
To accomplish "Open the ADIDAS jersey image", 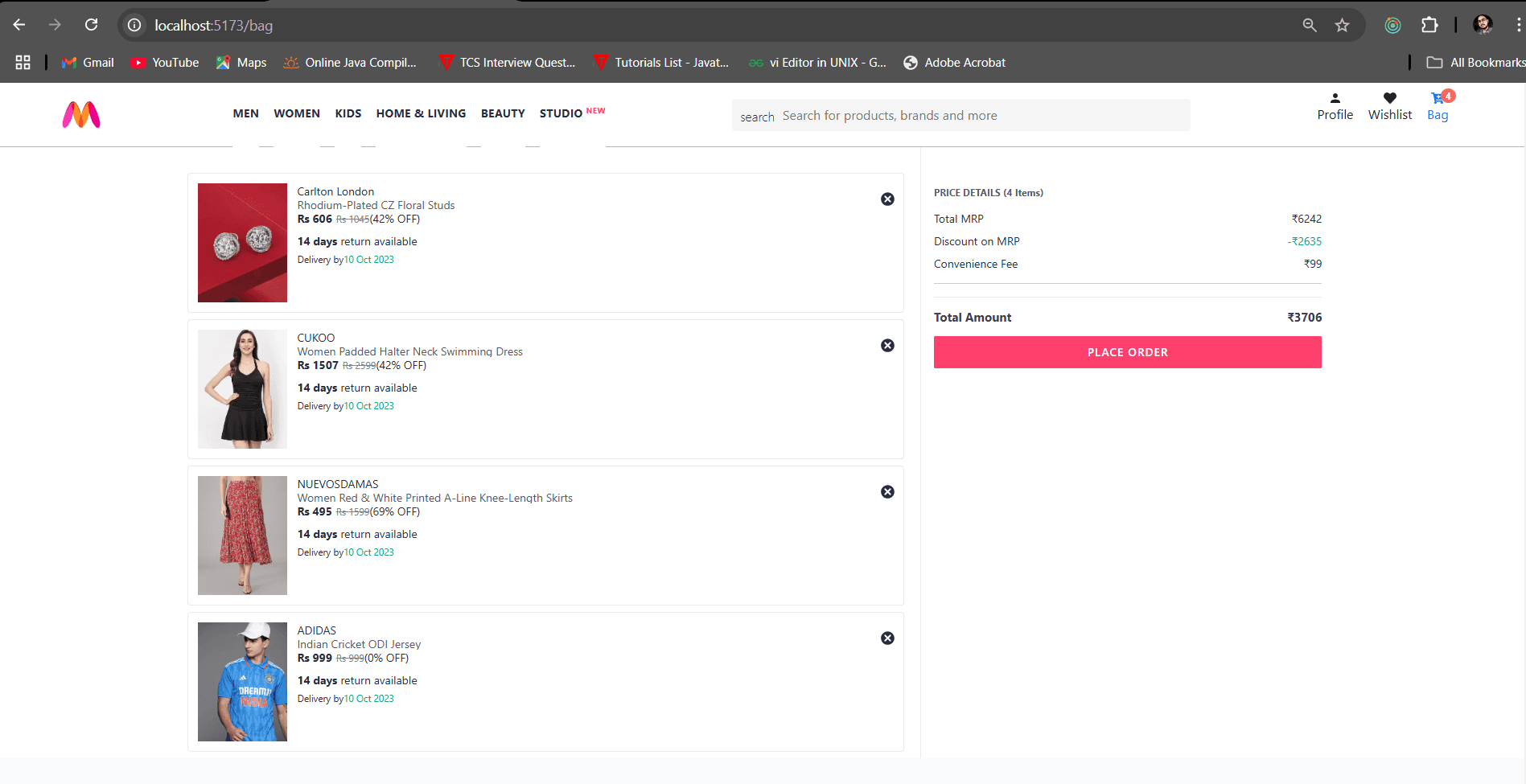I will click(242, 682).
